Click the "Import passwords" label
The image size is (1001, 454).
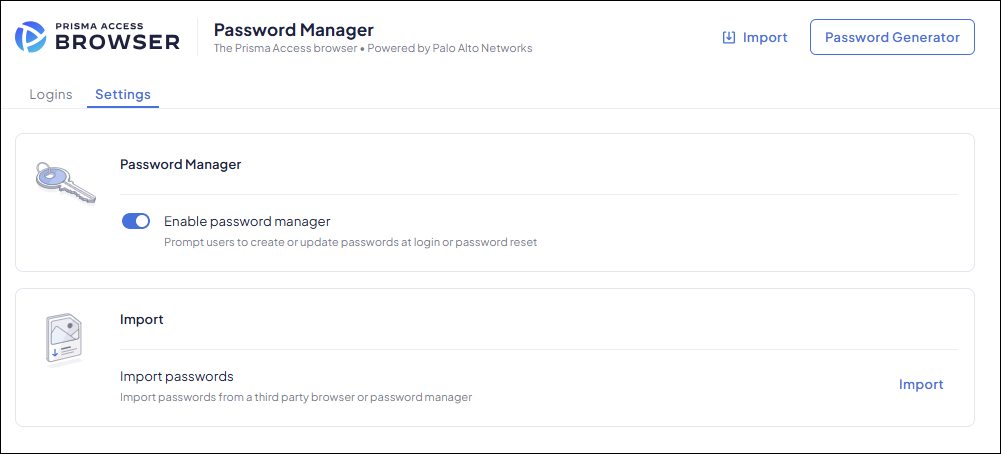click(x=177, y=377)
